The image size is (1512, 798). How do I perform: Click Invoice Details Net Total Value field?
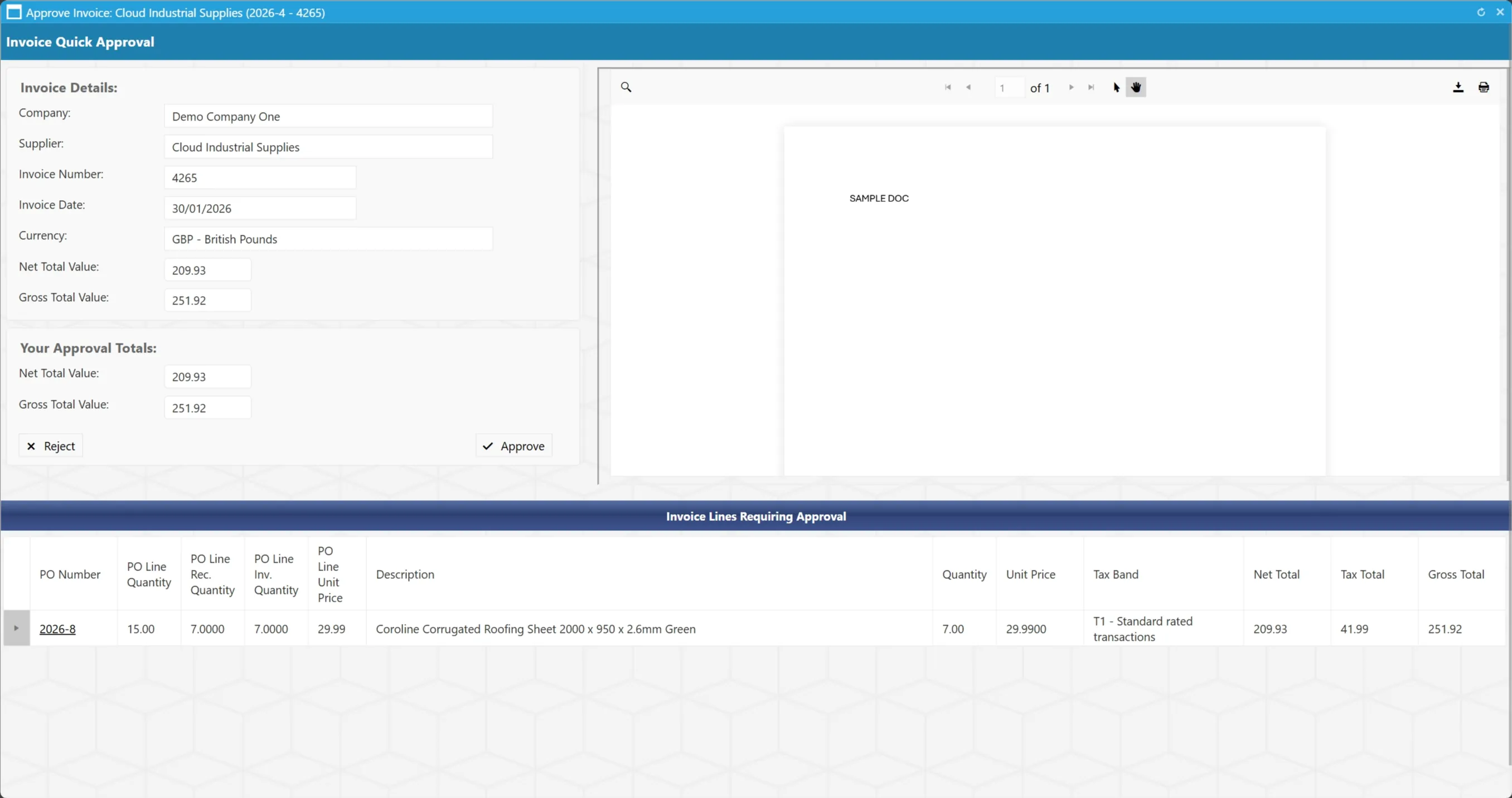[x=208, y=270]
